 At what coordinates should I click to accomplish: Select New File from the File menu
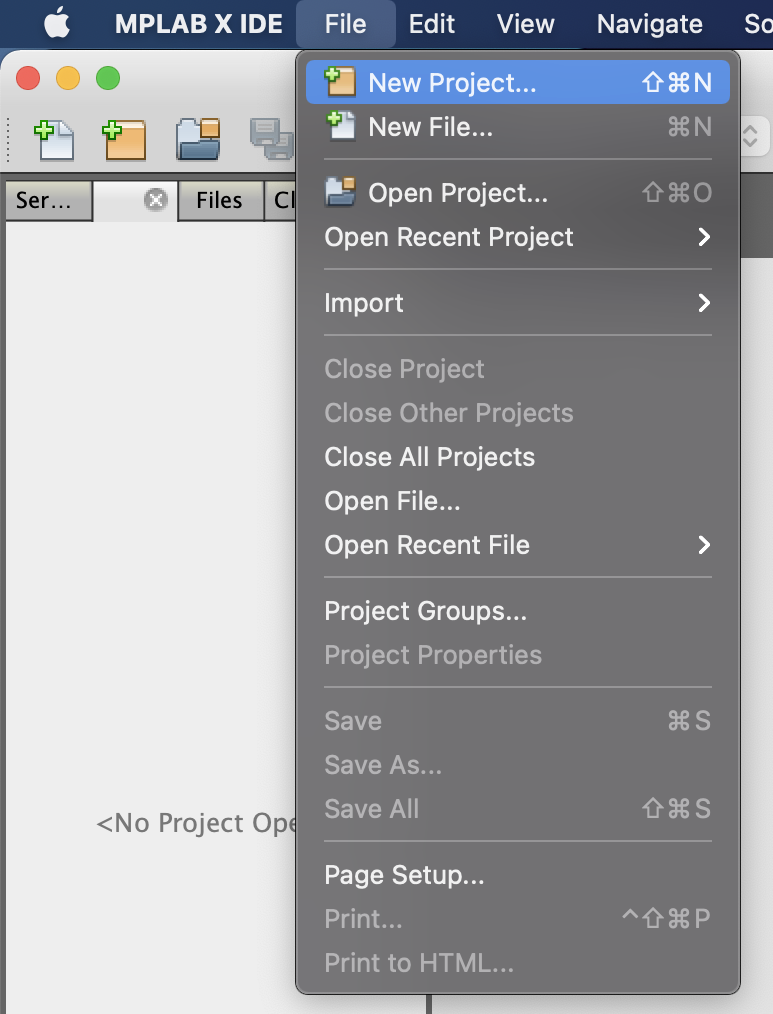pyautogui.click(x=430, y=127)
